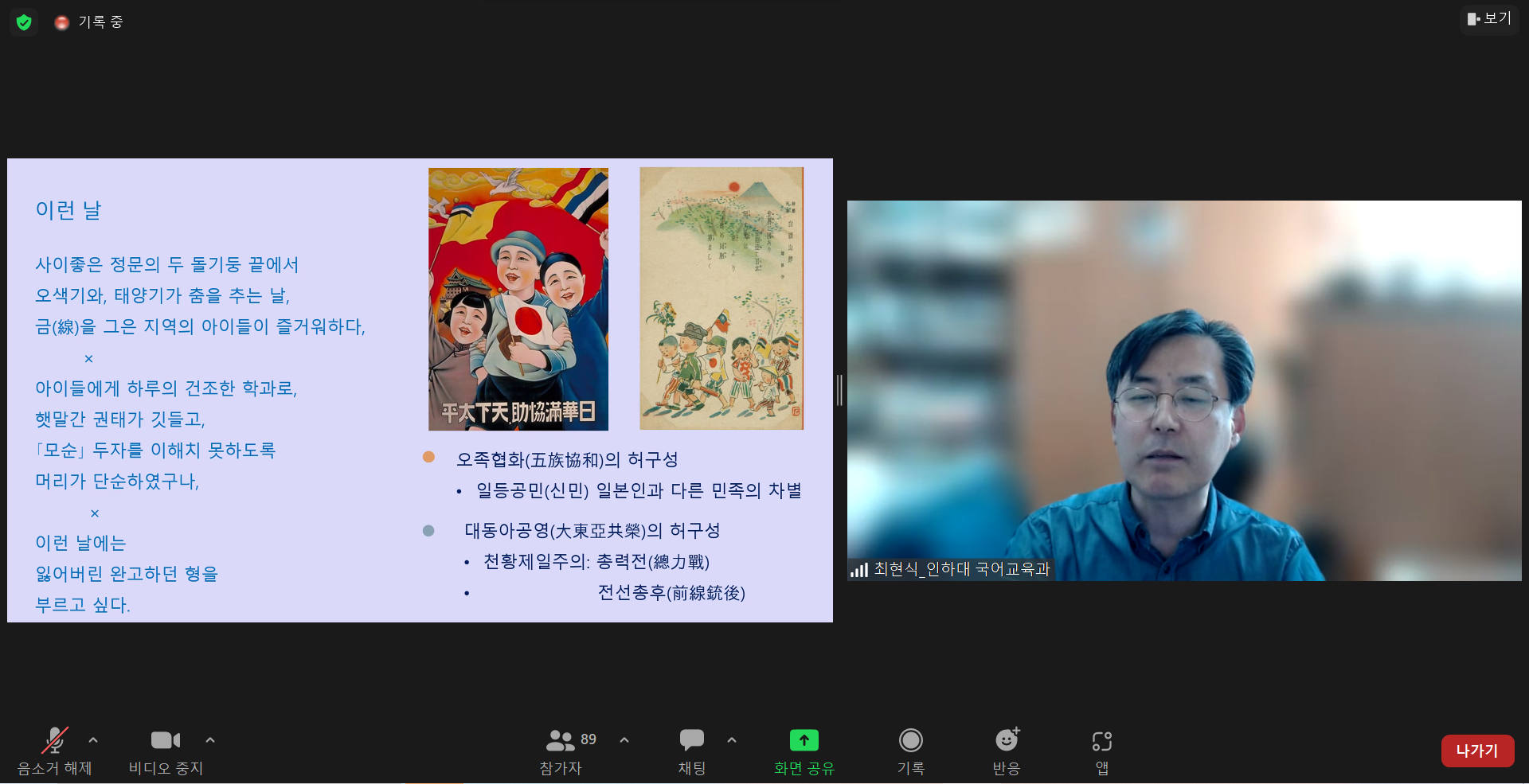Expand audio options arrow next to microphone

coord(93,740)
